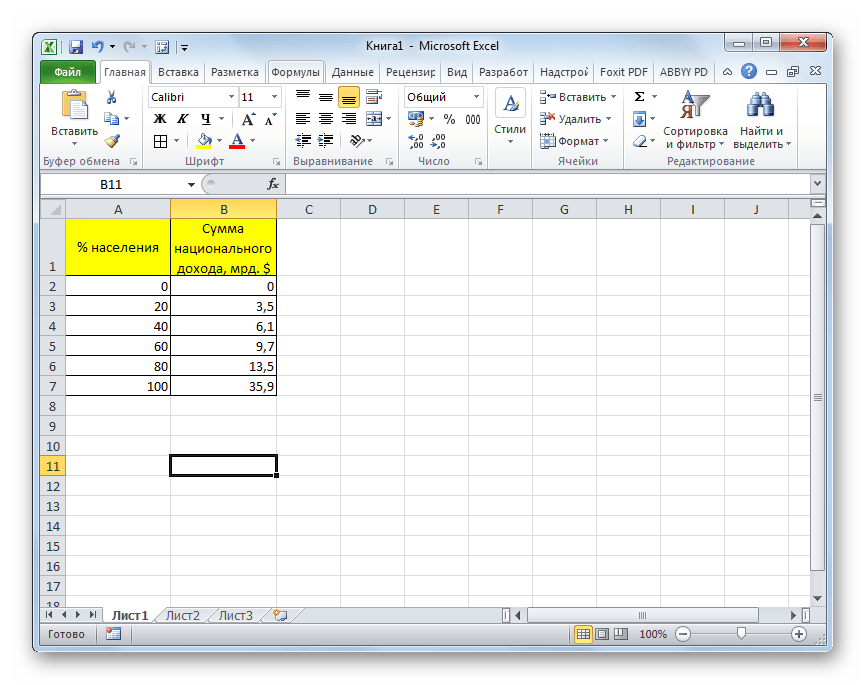The height and width of the screenshot is (685, 866).
Task: Click the insert function fx icon
Action: point(272,185)
